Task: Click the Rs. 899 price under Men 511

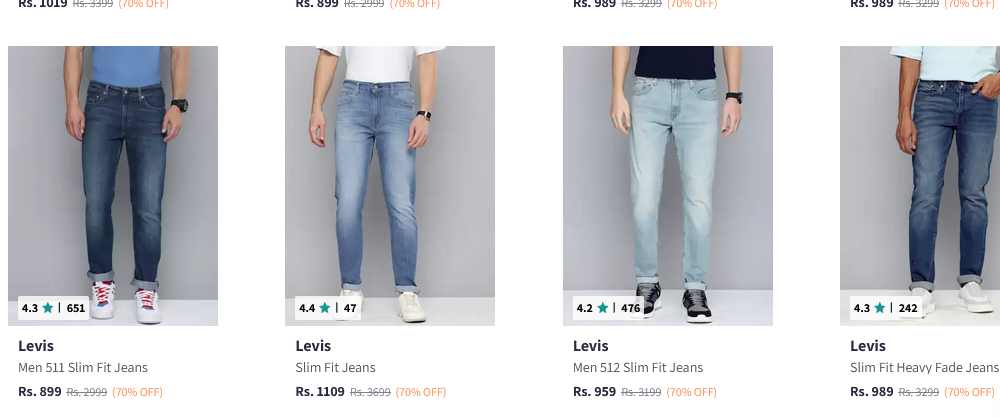Action: point(40,392)
